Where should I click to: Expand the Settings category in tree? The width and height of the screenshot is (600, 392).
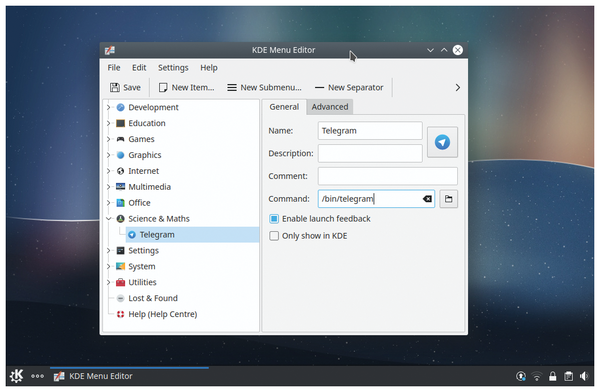point(109,250)
